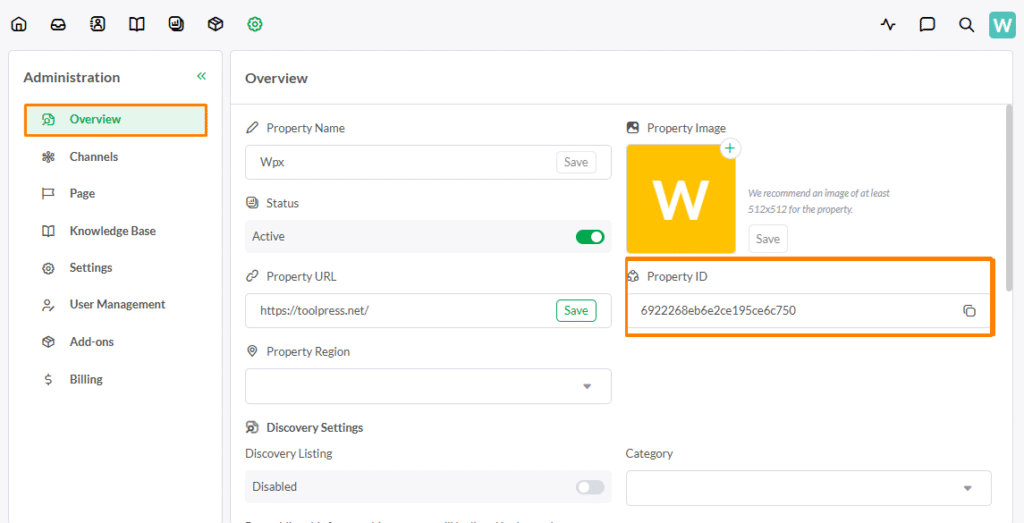
Task: Click the Overview icon in the sidebar
Action: 48,119
